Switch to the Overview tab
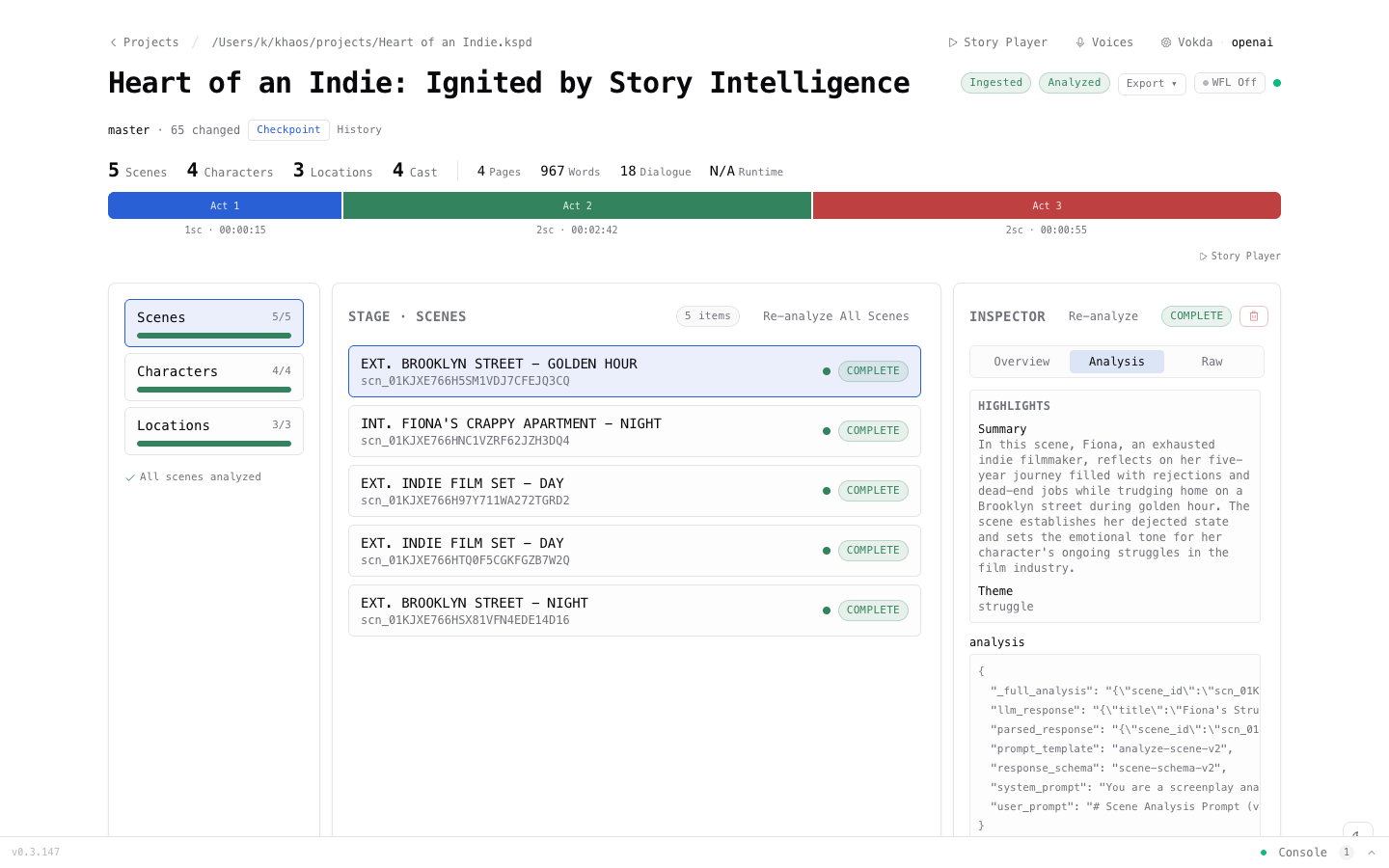1389x868 pixels. [1021, 361]
